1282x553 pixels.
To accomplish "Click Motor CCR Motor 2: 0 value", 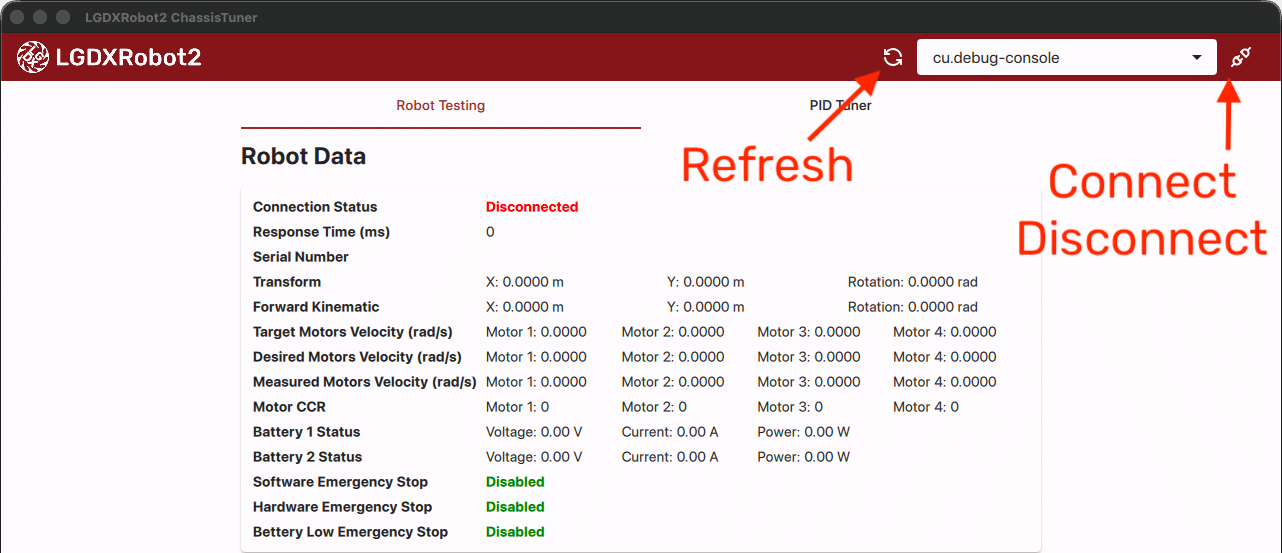I will point(654,407).
